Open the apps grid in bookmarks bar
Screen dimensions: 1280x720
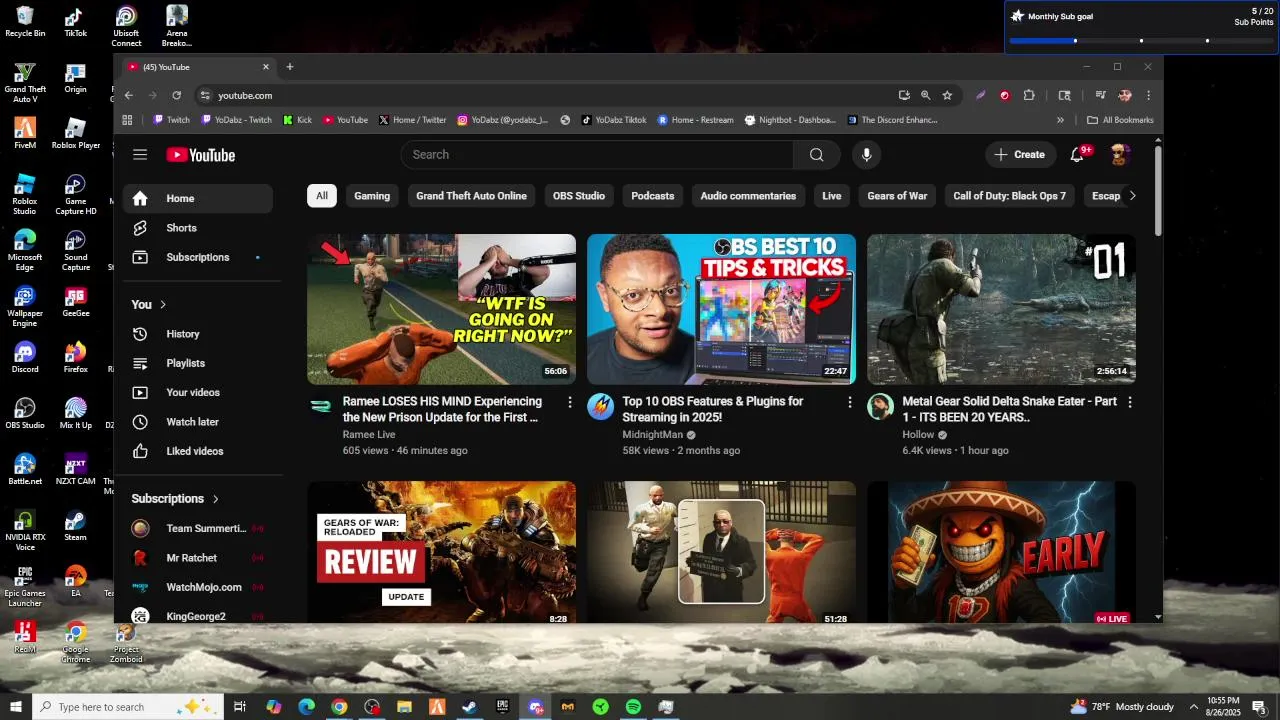click(x=127, y=120)
